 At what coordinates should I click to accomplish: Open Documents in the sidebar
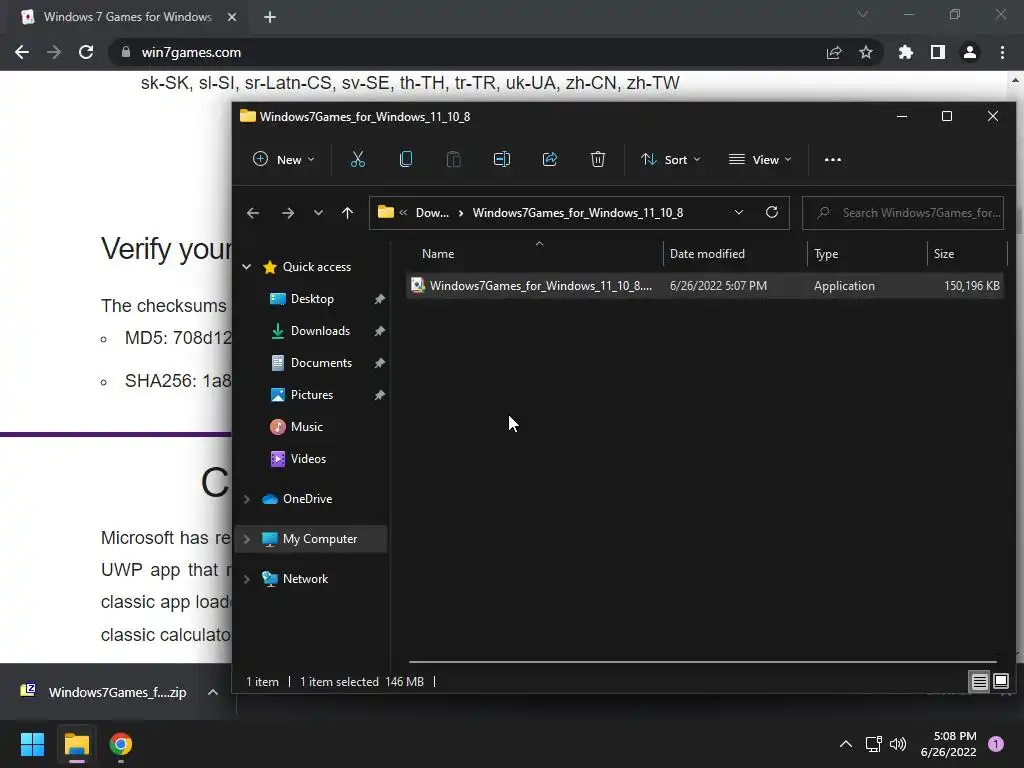pyautogui.click(x=321, y=363)
